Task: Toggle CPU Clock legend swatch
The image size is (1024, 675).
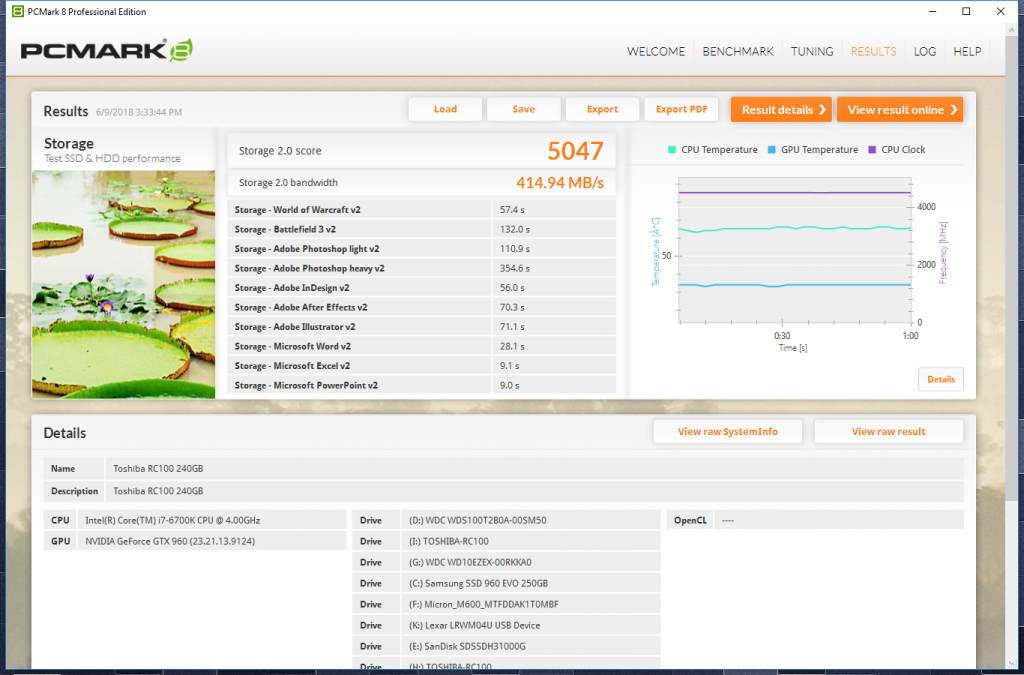Action: [872, 150]
